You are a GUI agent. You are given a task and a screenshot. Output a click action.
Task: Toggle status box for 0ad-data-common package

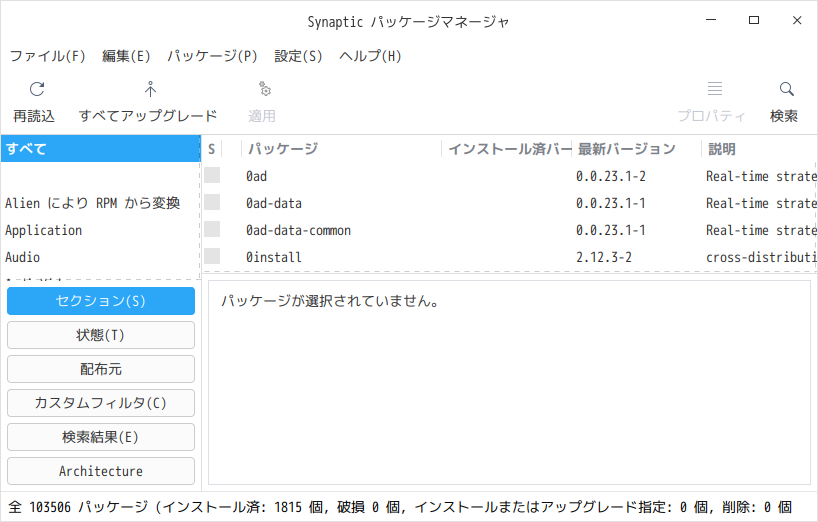[x=212, y=229]
